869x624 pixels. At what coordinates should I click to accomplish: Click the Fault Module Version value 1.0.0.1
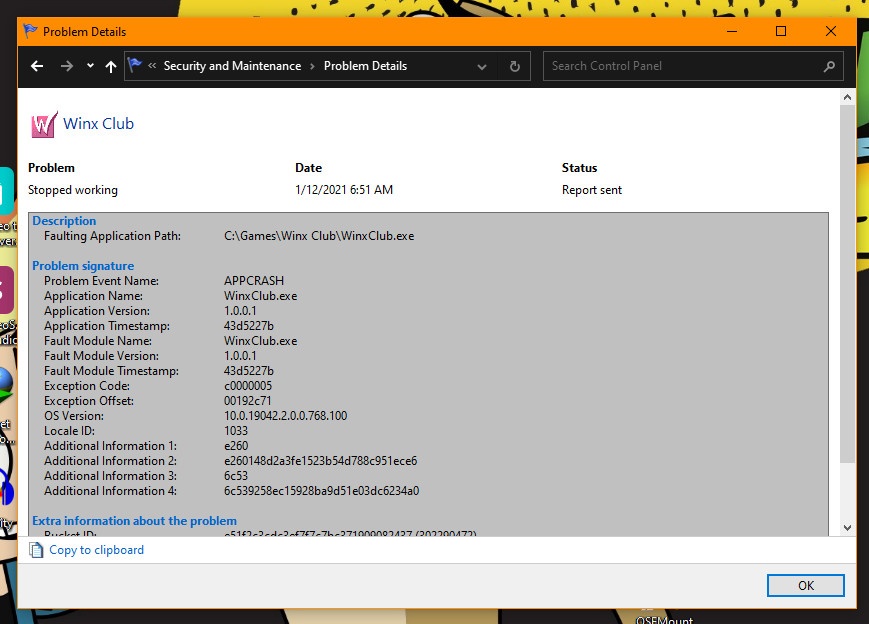pyautogui.click(x=240, y=355)
